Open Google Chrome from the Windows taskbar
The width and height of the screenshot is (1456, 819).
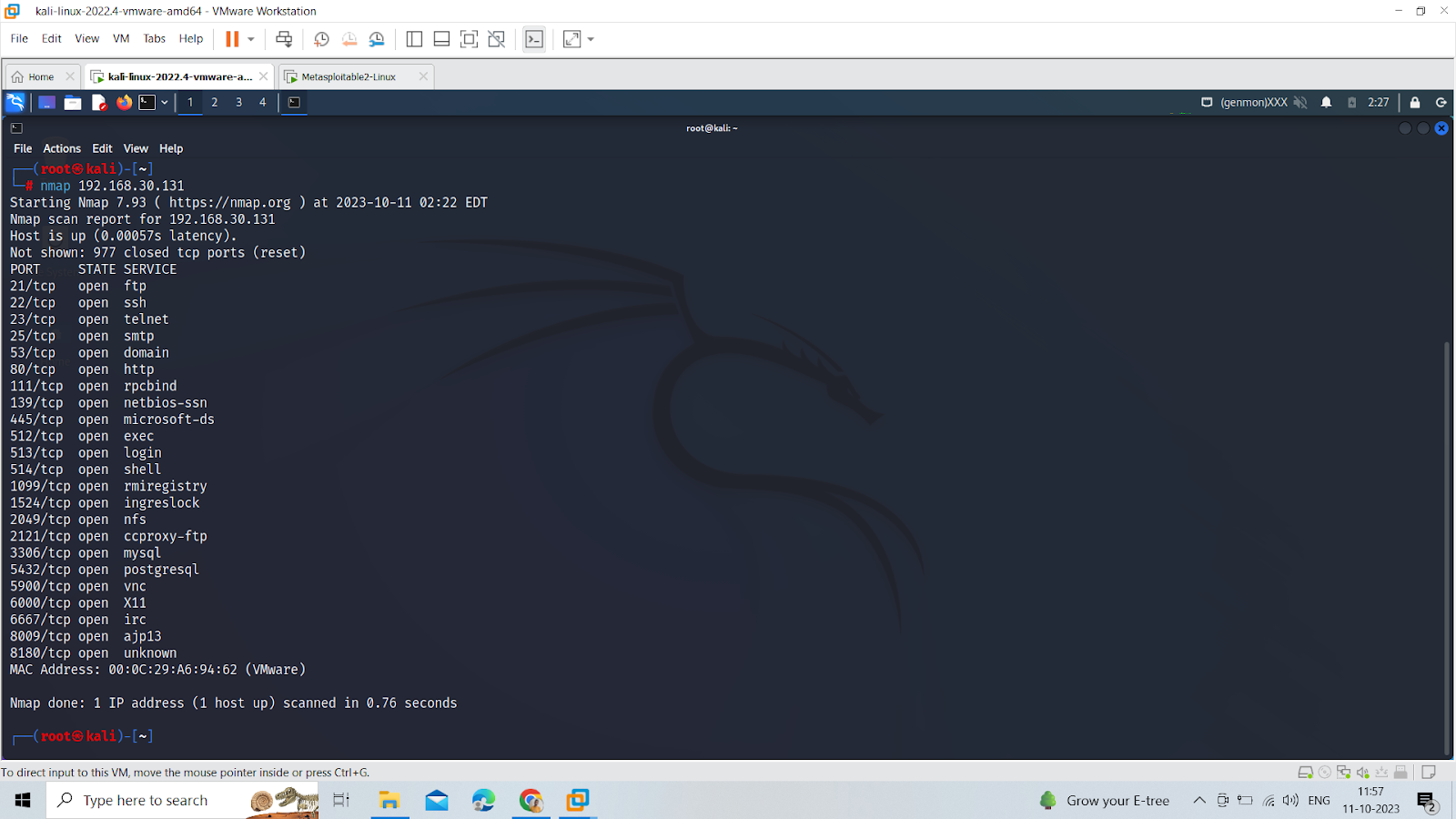click(x=531, y=800)
